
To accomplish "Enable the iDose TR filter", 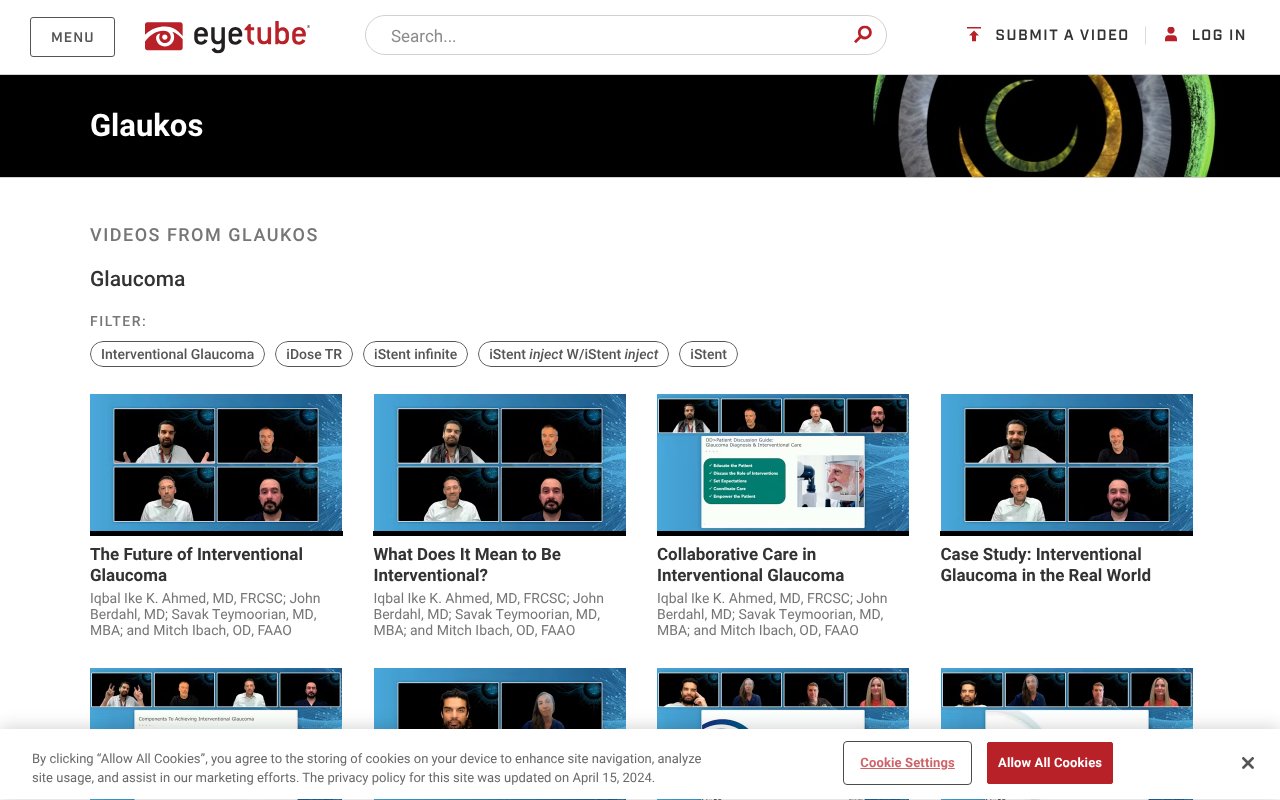I will tap(313, 354).
